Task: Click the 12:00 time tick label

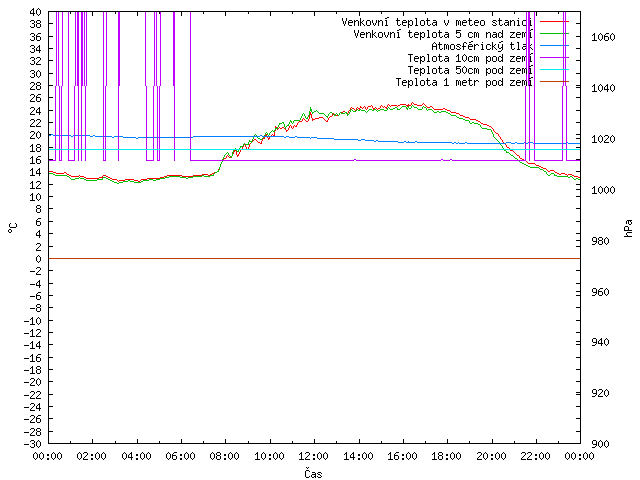Action: [x=313, y=456]
